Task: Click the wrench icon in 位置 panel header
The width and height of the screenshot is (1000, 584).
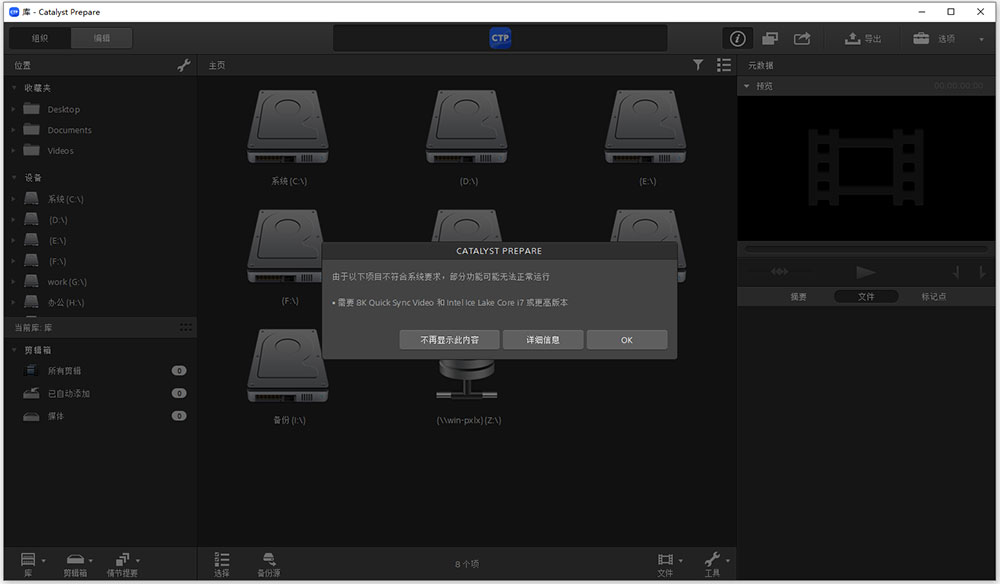Action: 184,65
